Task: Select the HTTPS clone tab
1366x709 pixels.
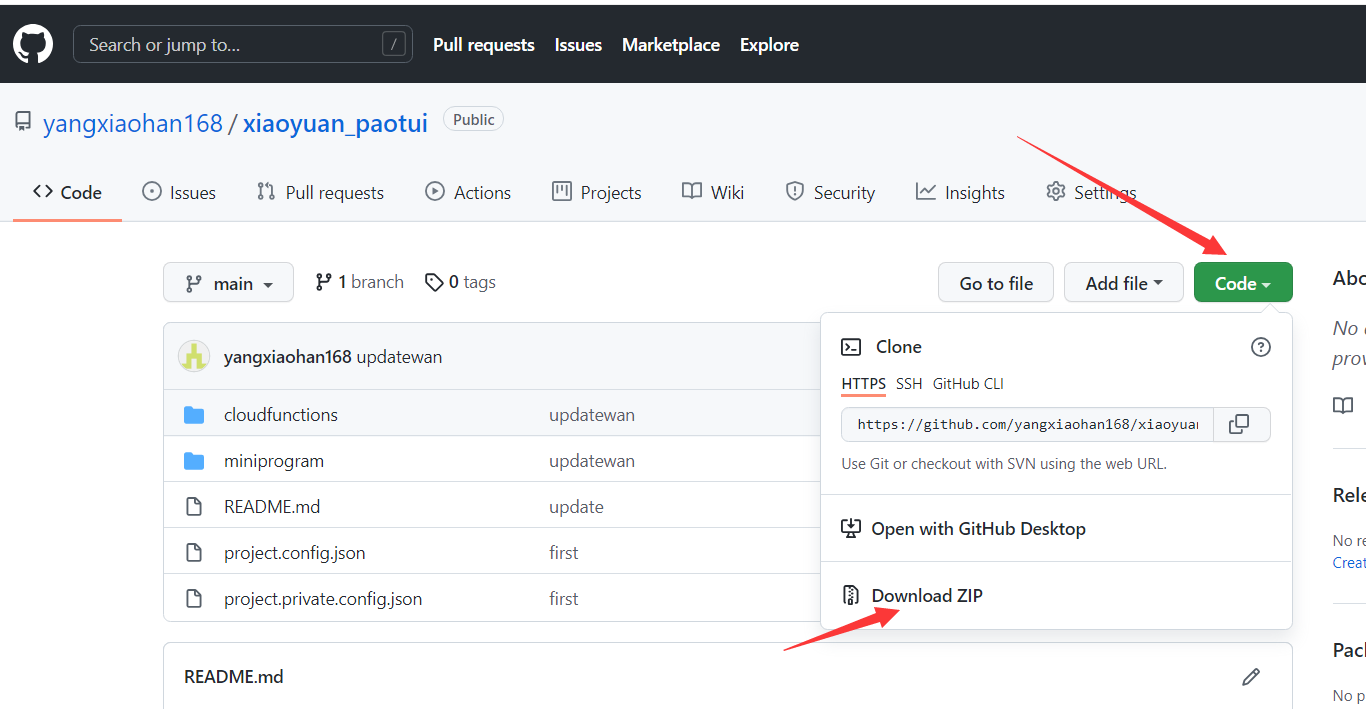Action: [x=863, y=384]
